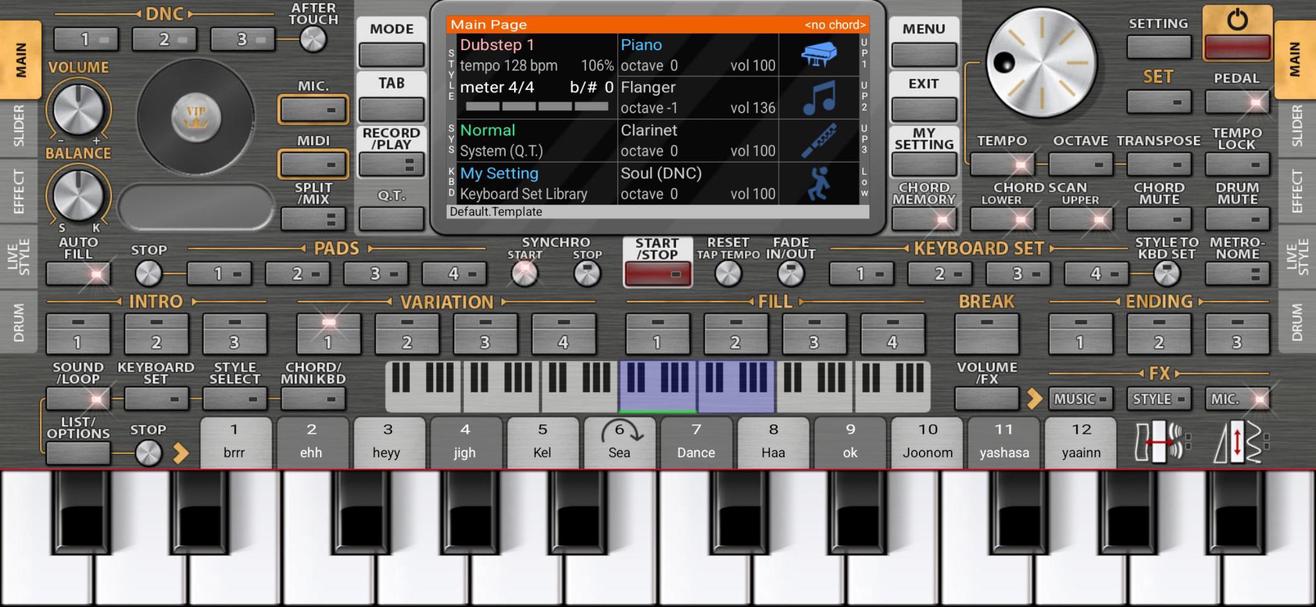Expand the orange arrow next to VOLUME/FX
This screenshot has height=607, width=1316.
[1038, 398]
